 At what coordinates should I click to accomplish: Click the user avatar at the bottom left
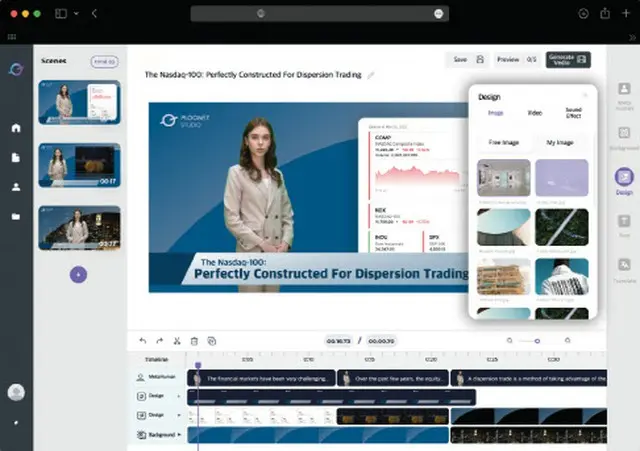tap(16, 393)
